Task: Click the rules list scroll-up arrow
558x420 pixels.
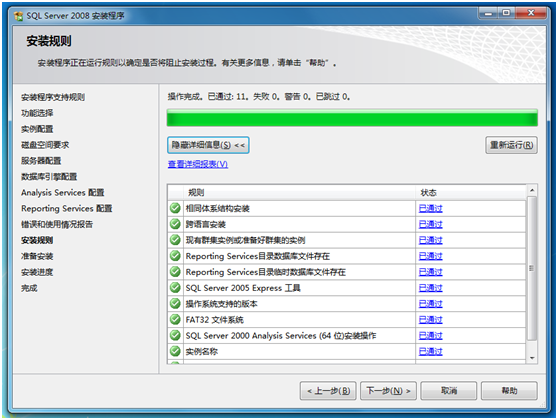Action: 532,191
